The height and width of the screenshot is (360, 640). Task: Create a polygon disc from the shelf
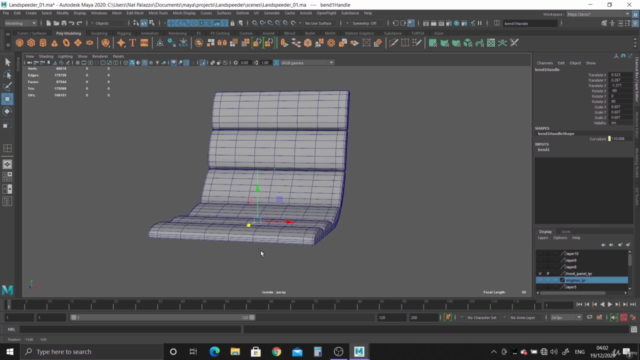point(89,43)
